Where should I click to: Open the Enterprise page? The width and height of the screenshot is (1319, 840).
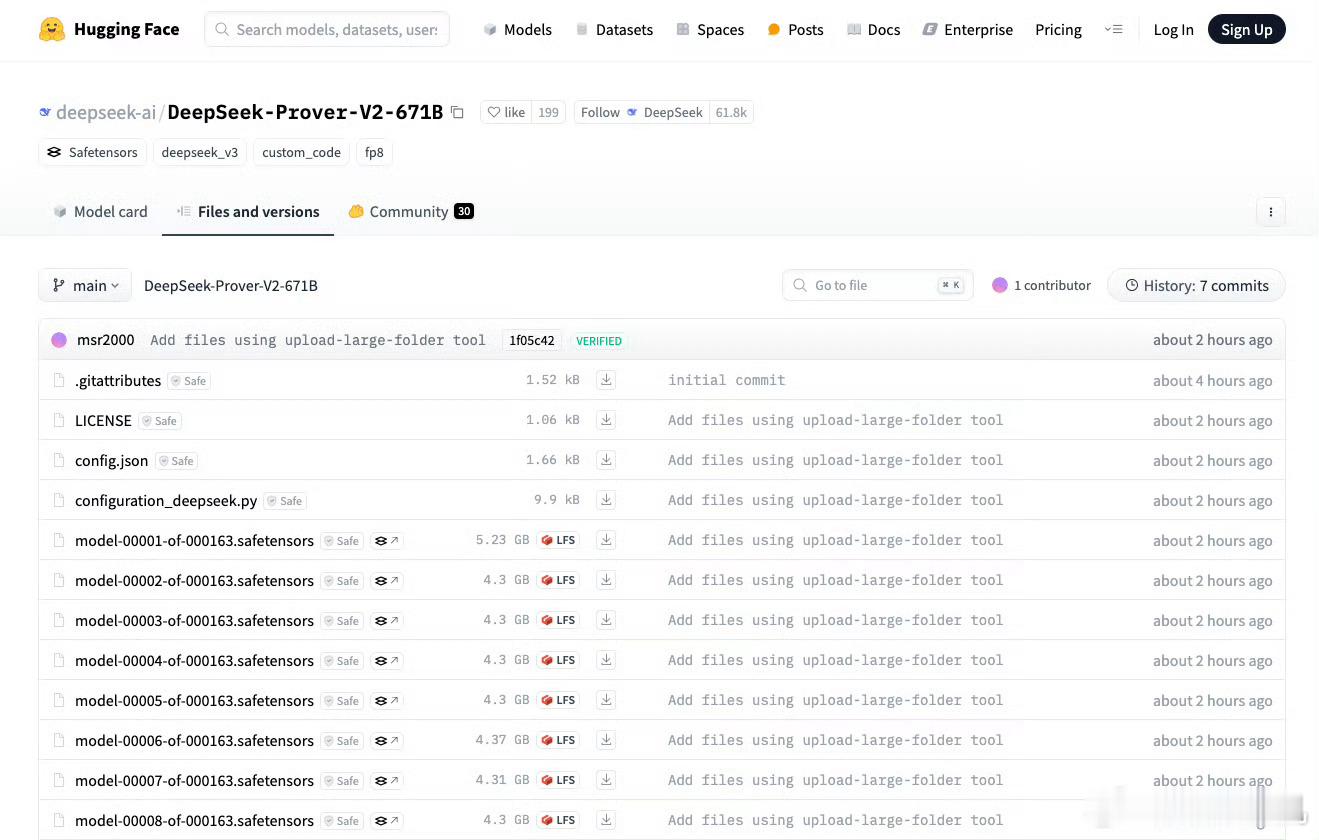pos(967,30)
